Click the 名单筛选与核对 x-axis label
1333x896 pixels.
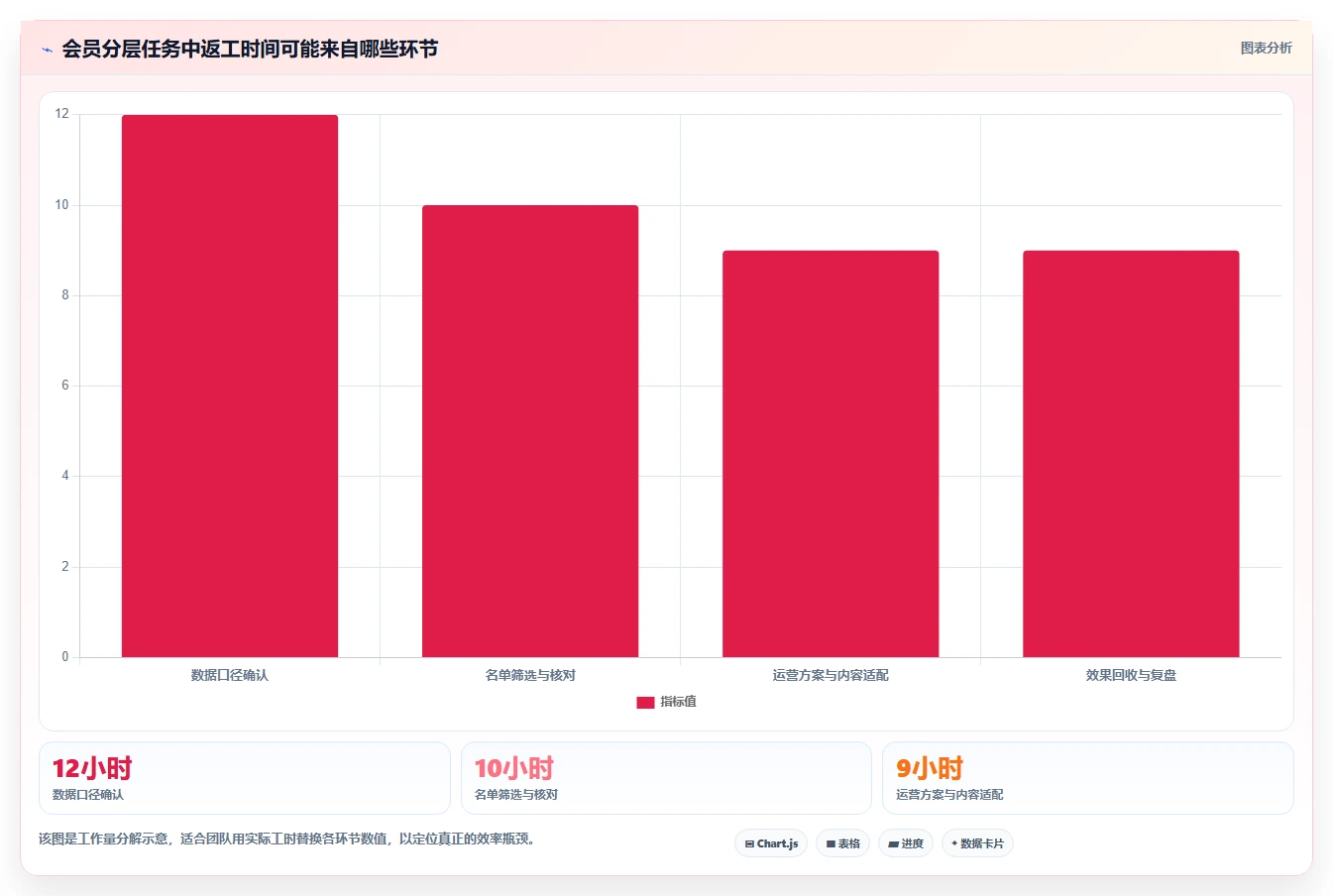[x=530, y=675]
